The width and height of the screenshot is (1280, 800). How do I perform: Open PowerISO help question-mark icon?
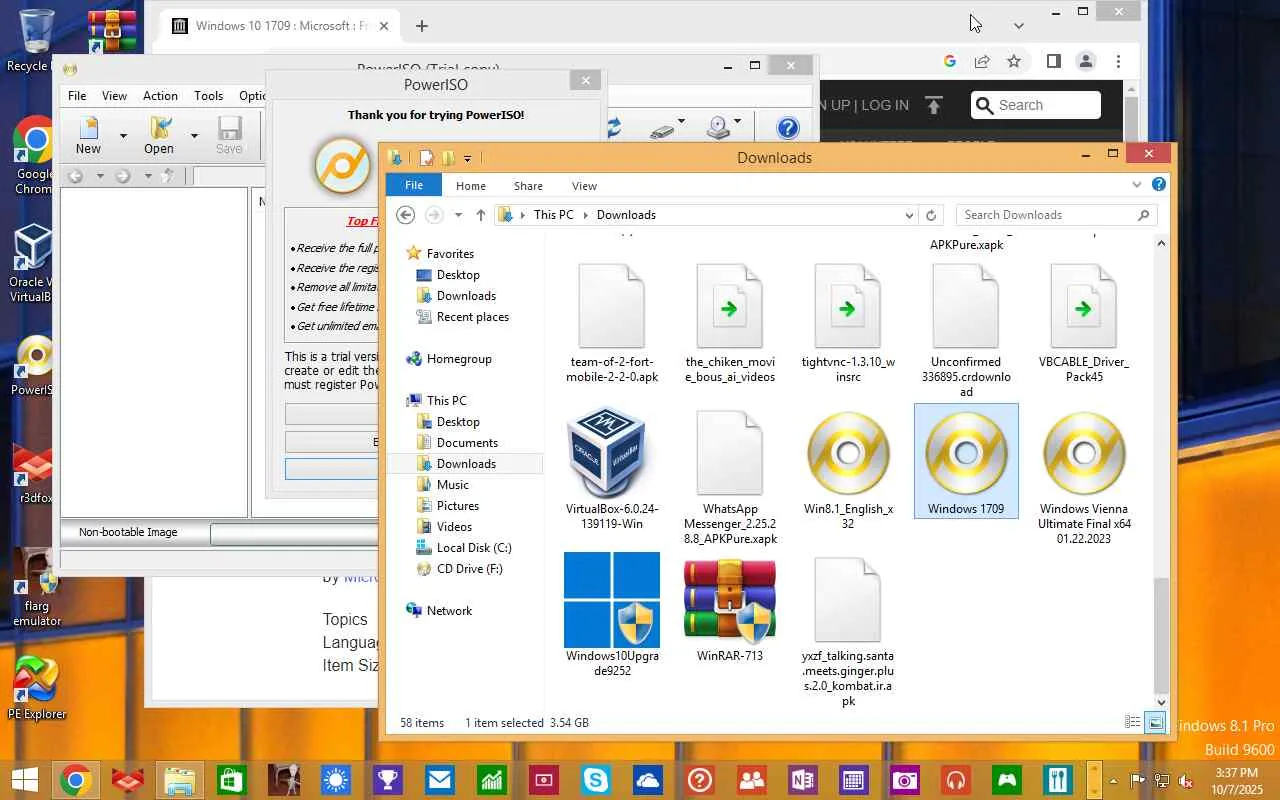coord(788,128)
